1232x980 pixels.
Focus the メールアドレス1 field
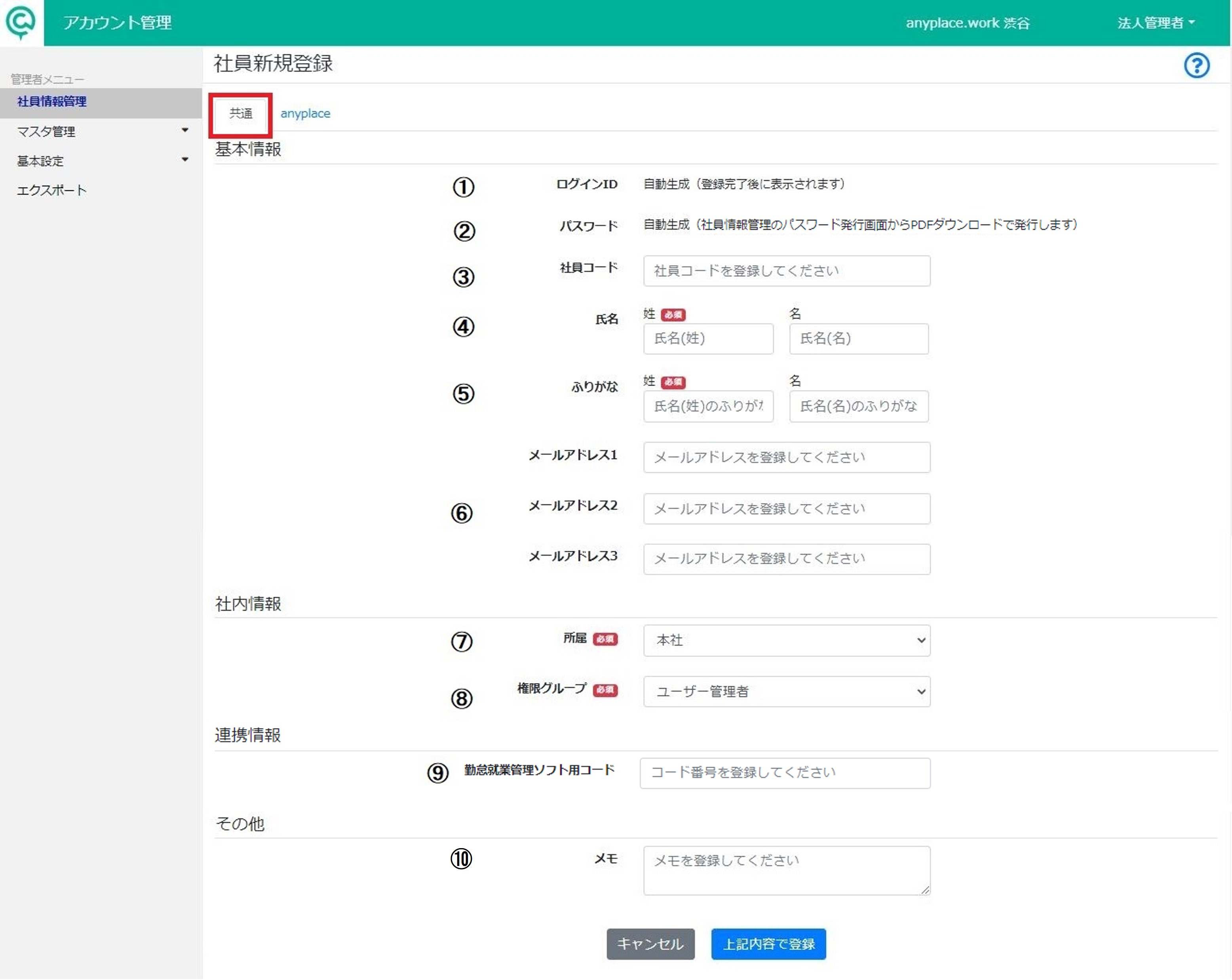[786, 457]
